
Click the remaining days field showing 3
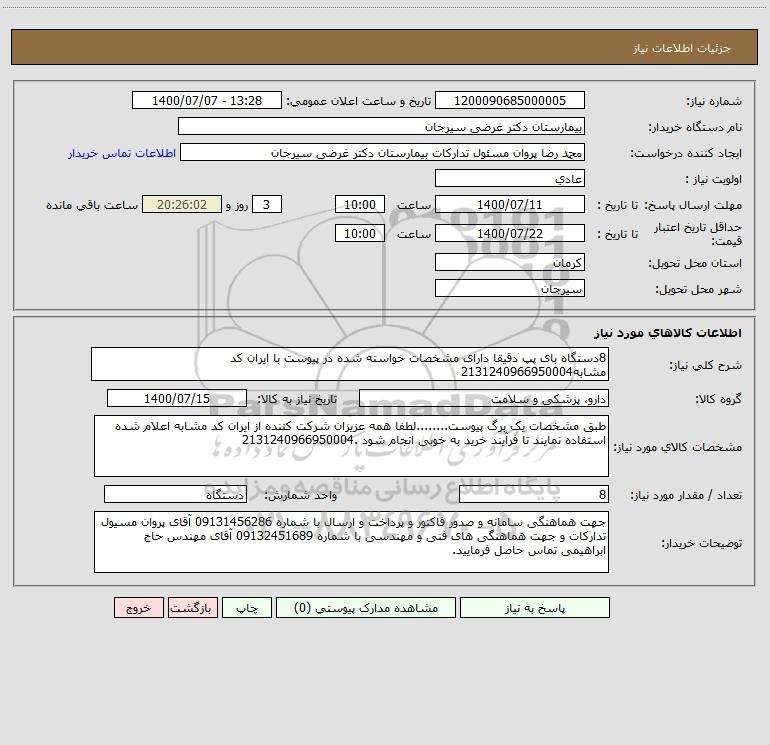[267, 204]
